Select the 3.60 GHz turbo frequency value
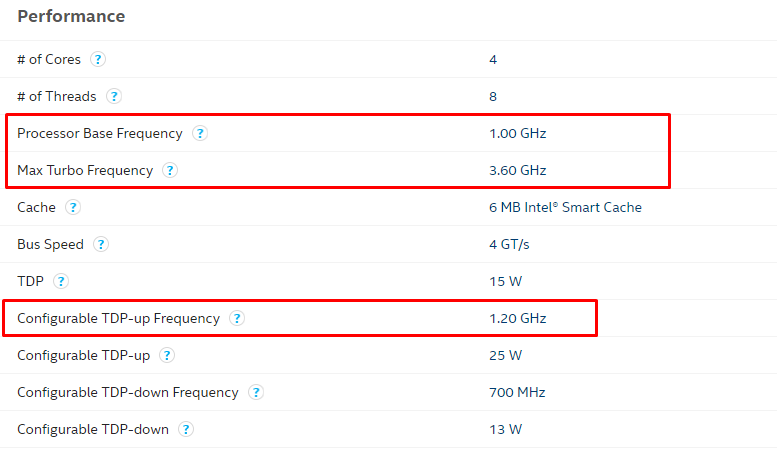The image size is (777, 449). click(517, 170)
